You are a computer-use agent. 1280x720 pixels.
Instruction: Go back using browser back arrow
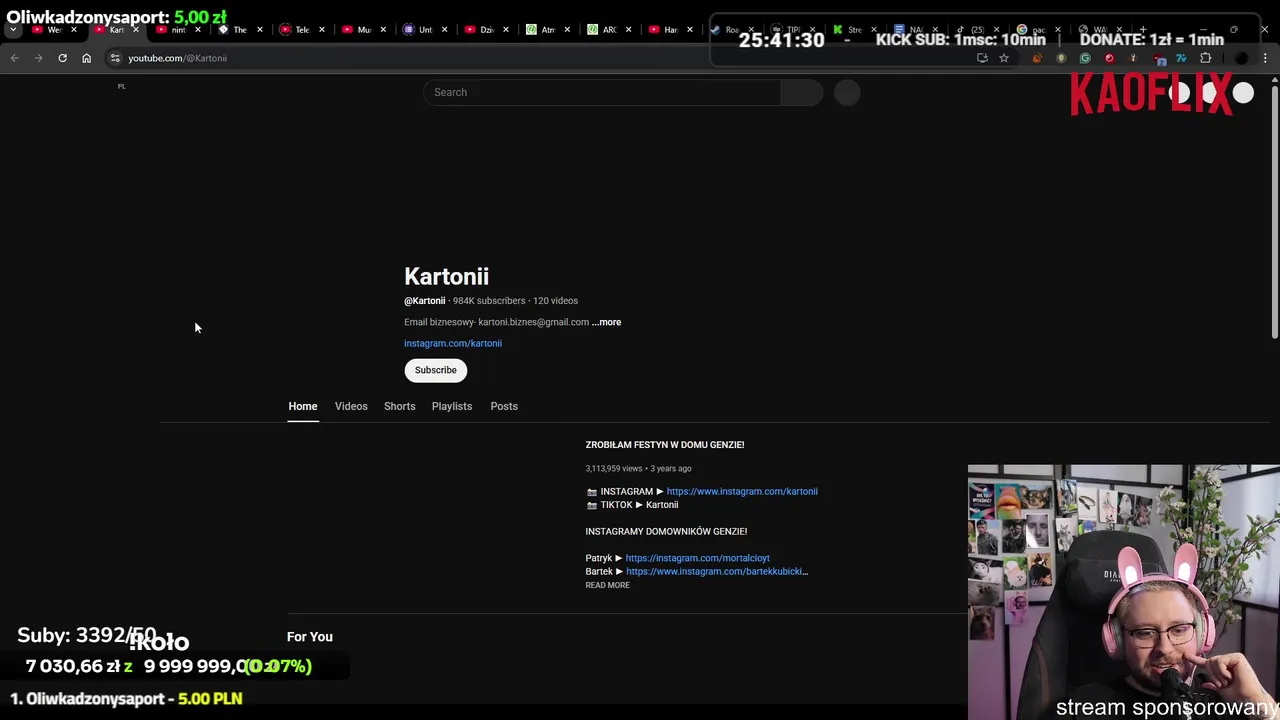pos(14,58)
